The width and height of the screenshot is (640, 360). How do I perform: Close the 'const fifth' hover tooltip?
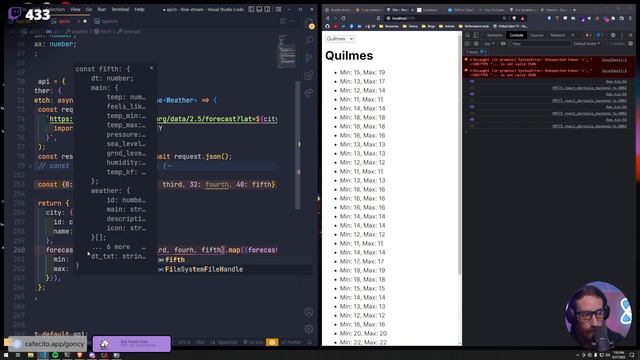click(x=151, y=68)
